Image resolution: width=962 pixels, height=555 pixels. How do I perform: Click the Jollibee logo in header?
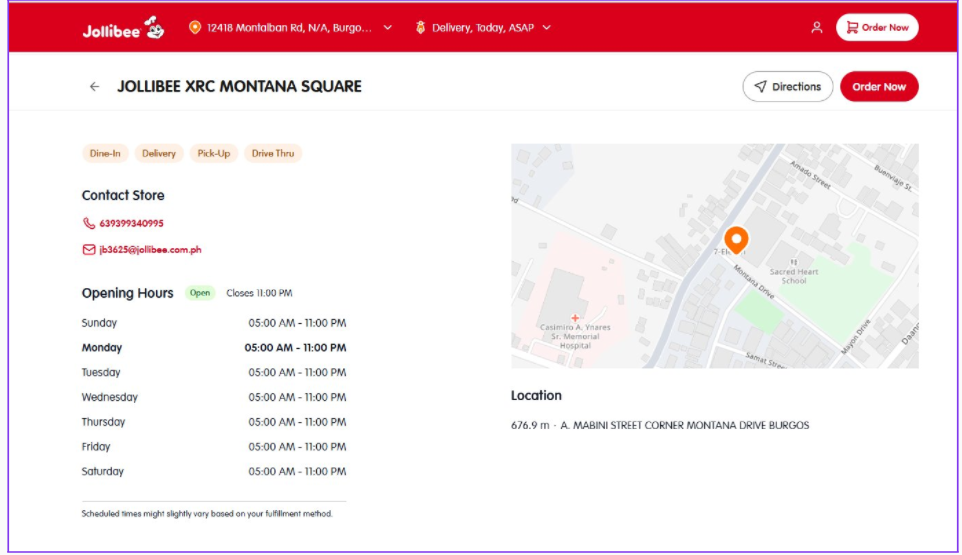click(123, 28)
